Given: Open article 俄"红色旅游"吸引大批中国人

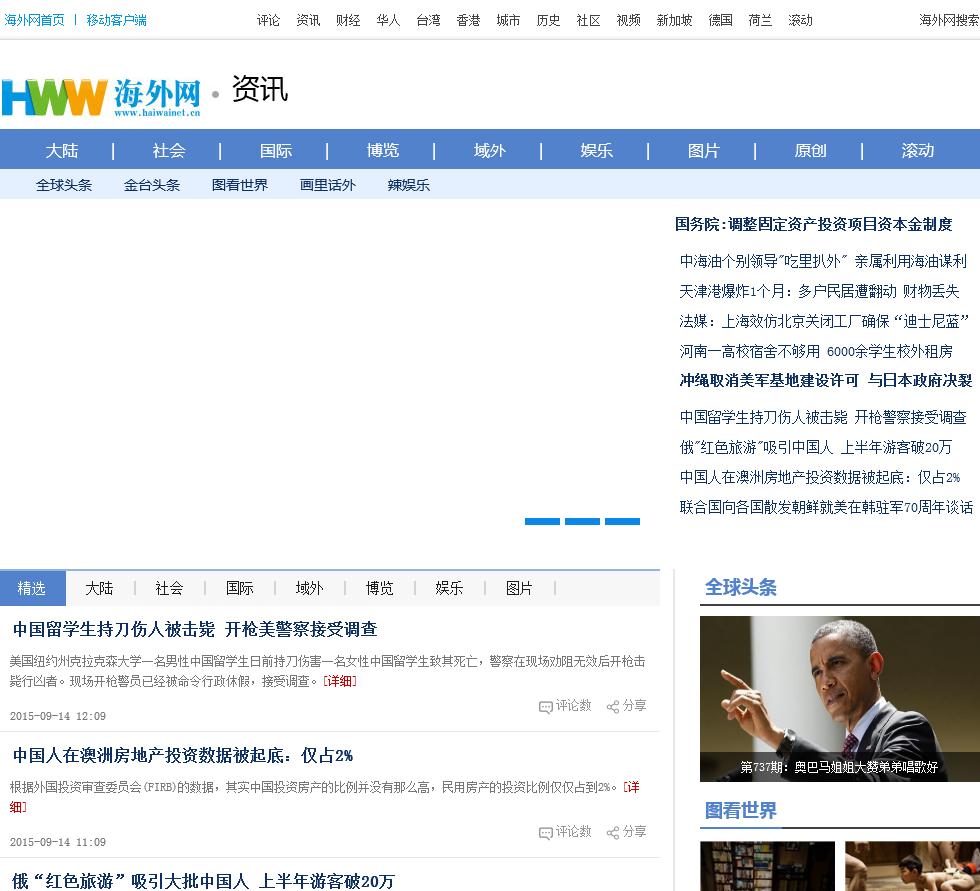Looking at the screenshot, I should click(x=204, y=881).
